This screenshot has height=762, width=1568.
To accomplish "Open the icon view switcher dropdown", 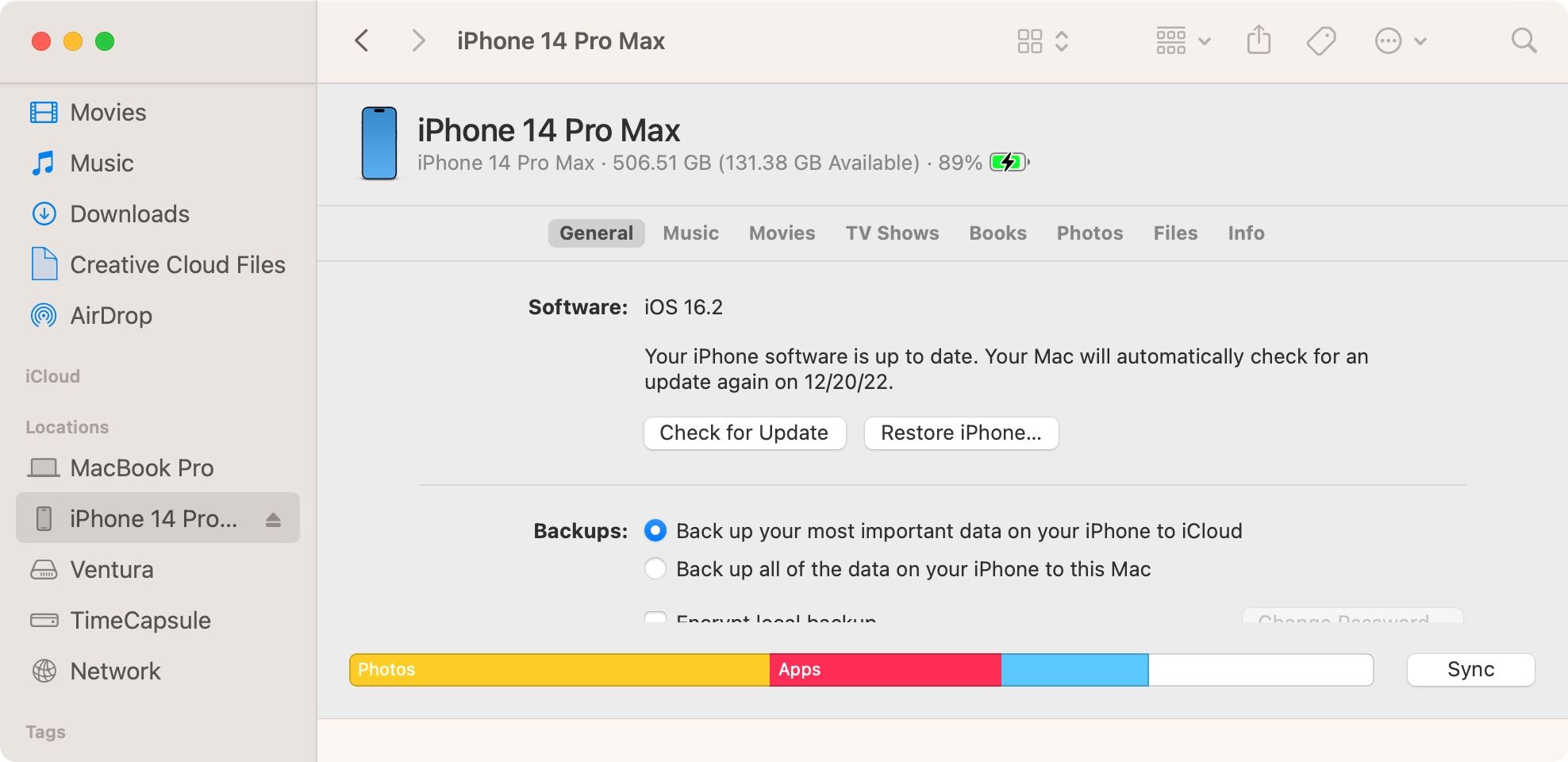I will coord(1043,40).
